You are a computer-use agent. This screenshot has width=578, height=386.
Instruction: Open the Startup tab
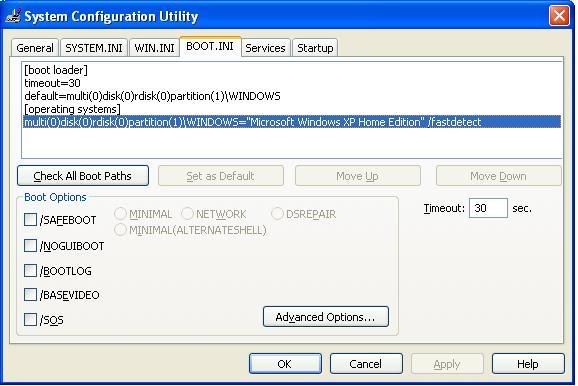(x=315, y=48)
